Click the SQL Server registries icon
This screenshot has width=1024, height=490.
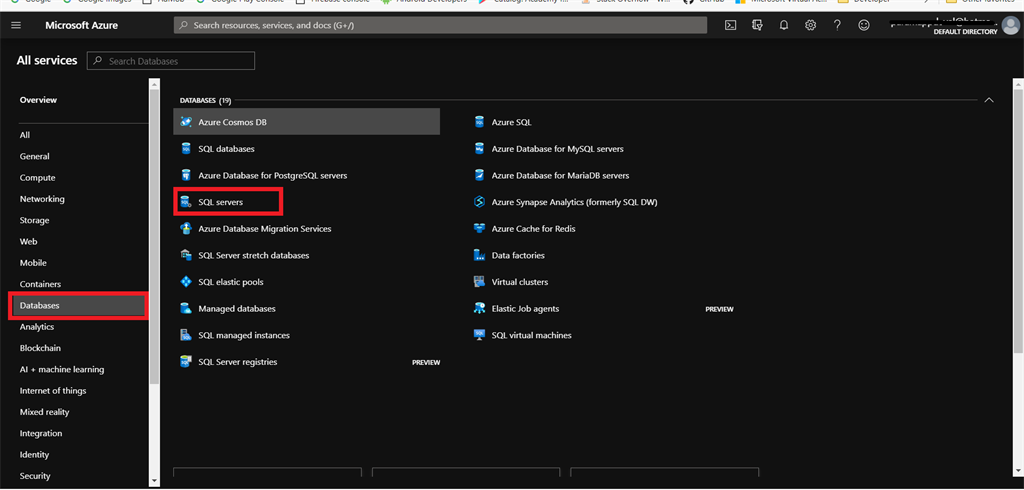click(x=186, y=362)
